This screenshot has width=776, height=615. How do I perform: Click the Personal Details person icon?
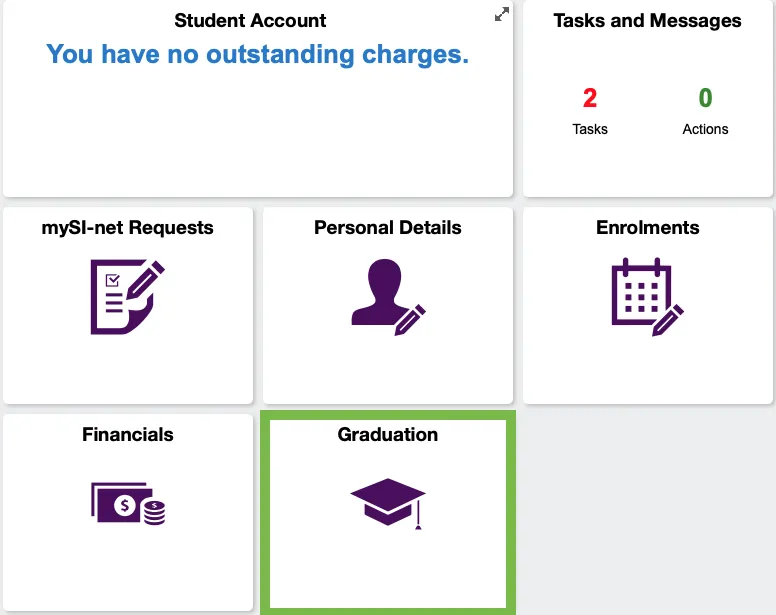(388, 297)
